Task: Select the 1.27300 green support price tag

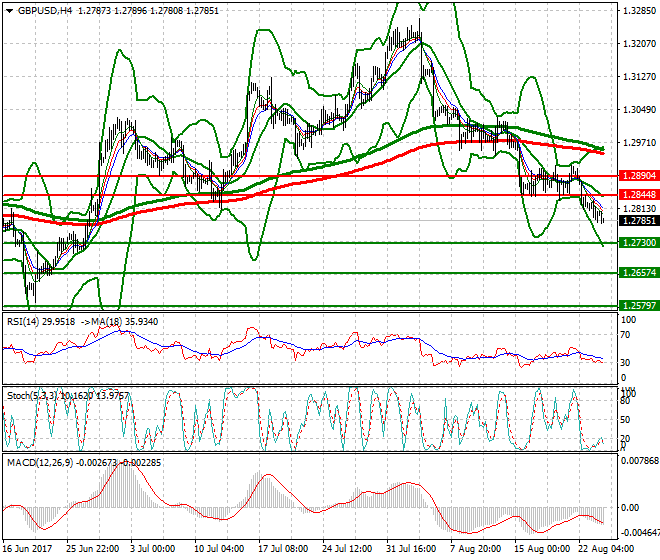Action: click(x=637, y=243)
